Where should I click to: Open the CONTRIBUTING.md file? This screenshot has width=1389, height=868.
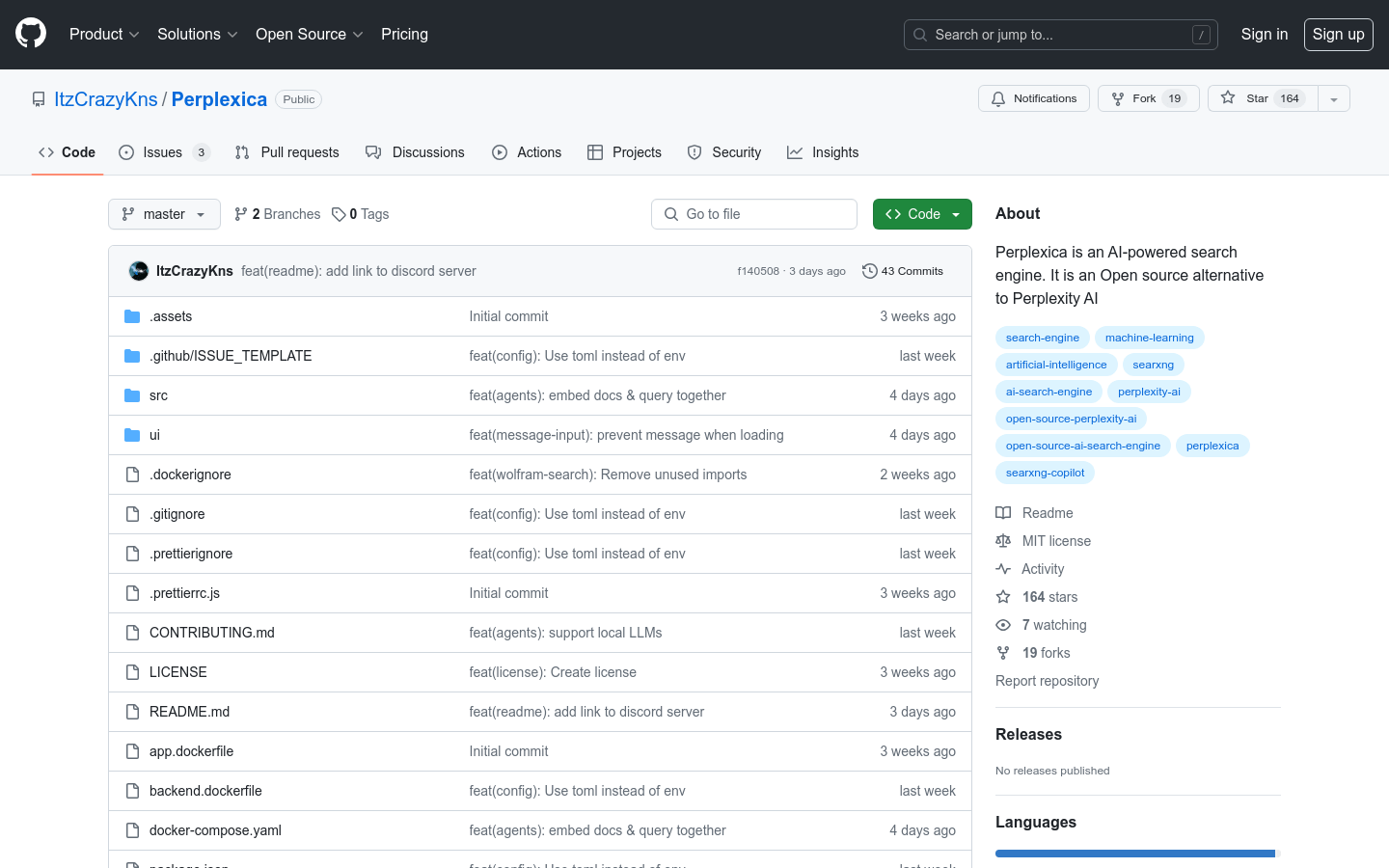point(212,633)
